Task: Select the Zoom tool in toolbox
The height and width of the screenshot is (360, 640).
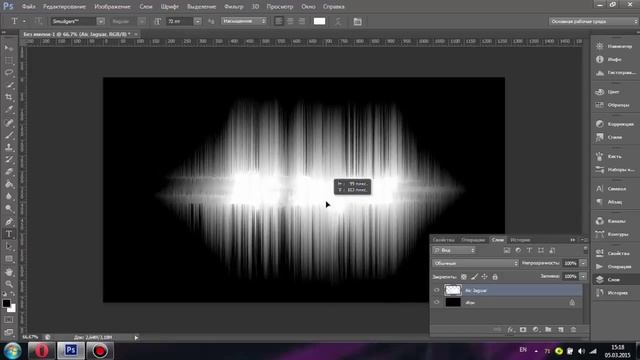Action: (9, 284)
